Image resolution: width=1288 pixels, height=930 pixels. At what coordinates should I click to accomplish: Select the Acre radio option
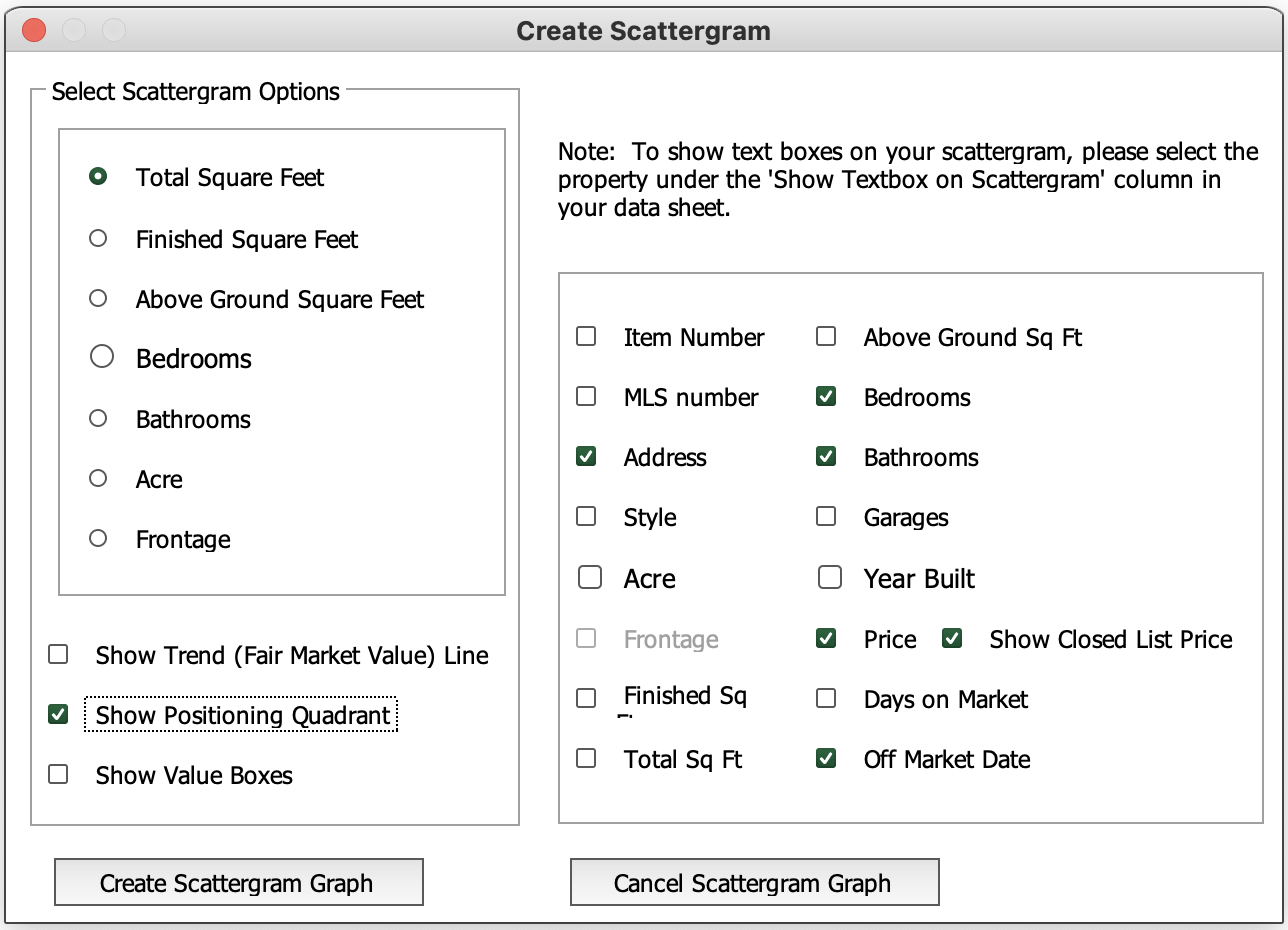pos(98,479)
